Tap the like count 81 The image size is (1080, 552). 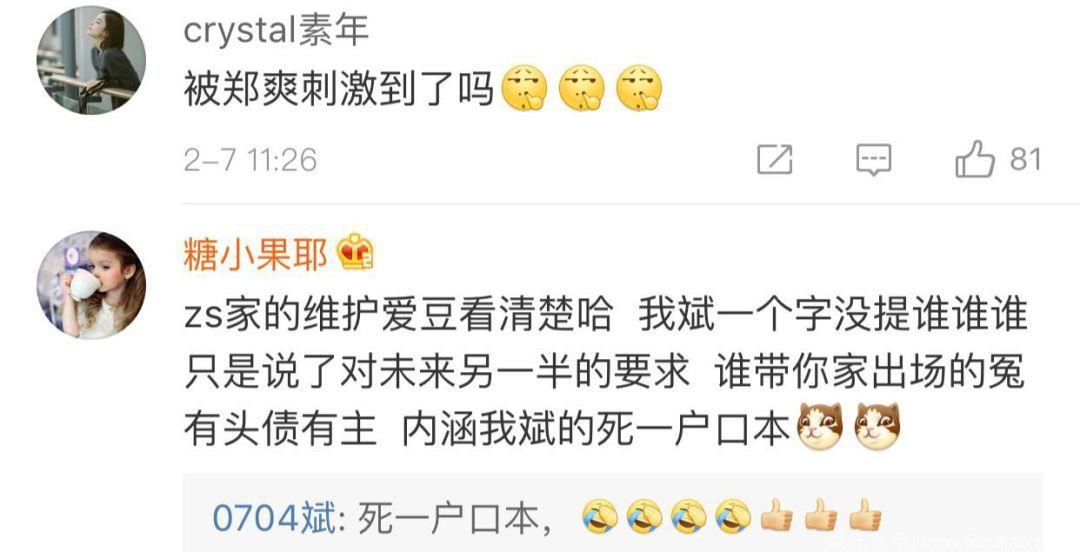(x=1026, y=159)
